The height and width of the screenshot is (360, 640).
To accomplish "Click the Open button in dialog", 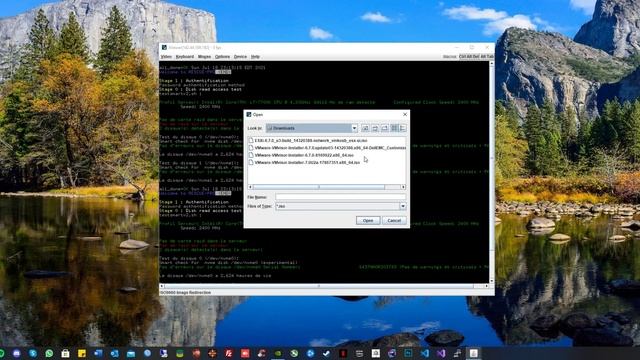I will tap(368, 220).
